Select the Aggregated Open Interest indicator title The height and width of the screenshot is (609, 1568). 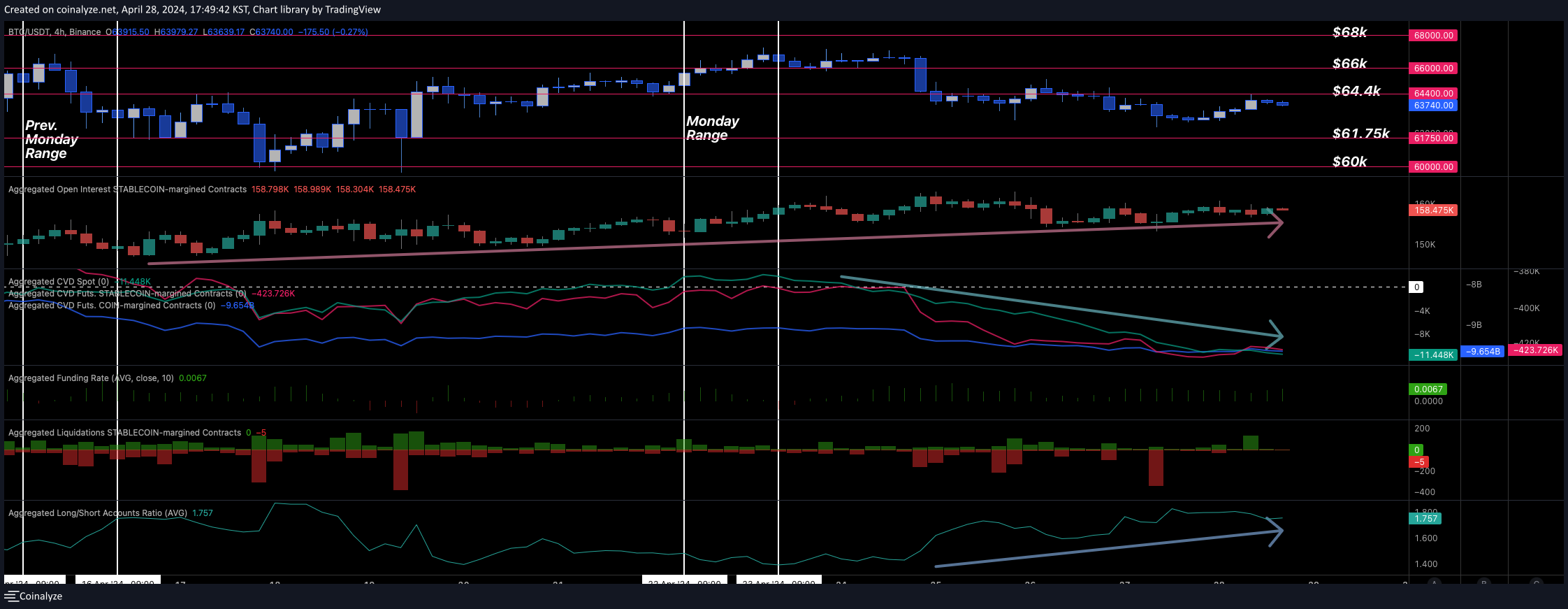127,189
